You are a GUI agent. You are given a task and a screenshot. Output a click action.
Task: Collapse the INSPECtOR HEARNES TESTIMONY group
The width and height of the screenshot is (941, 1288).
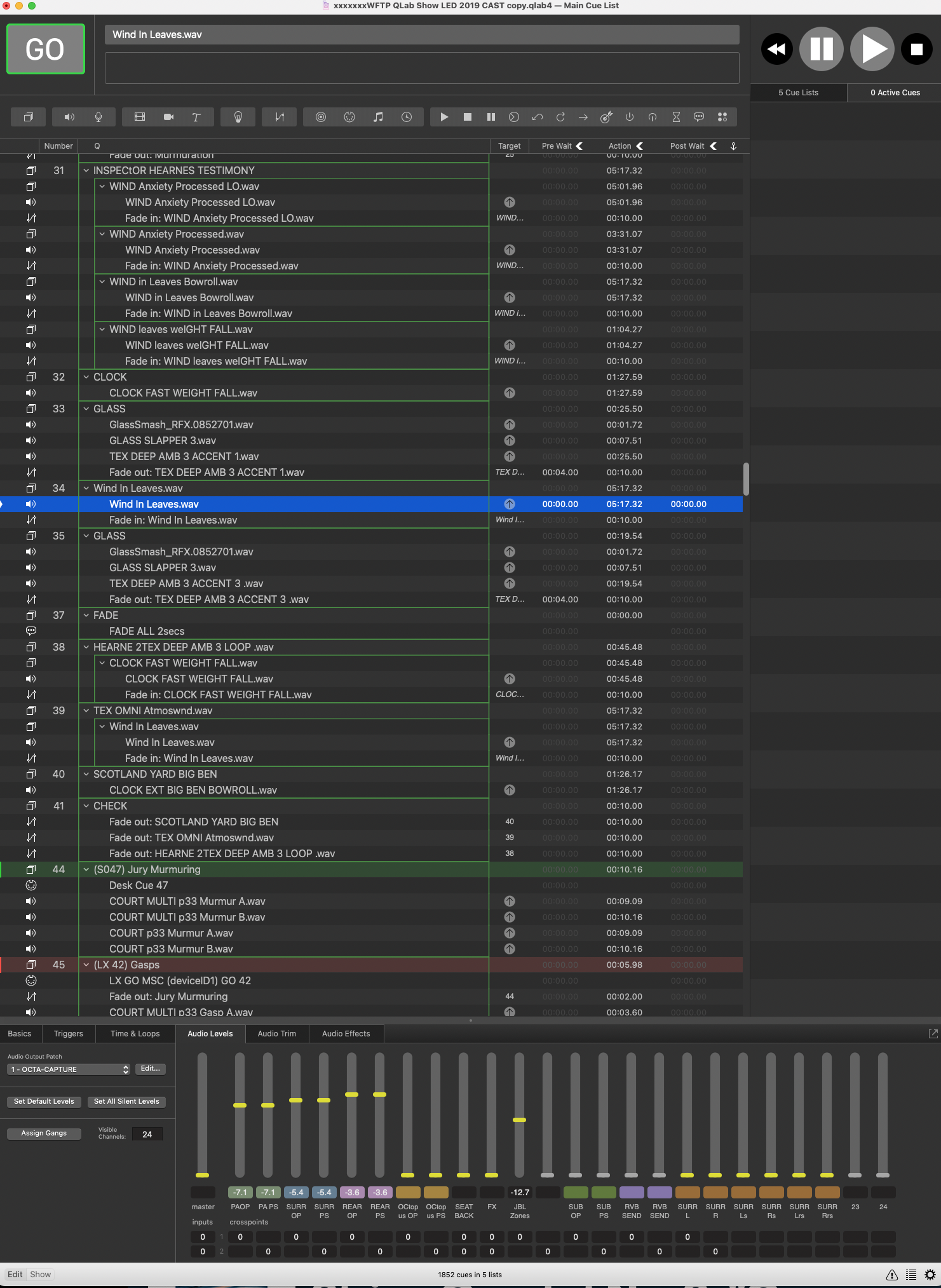tap(86, 170)
